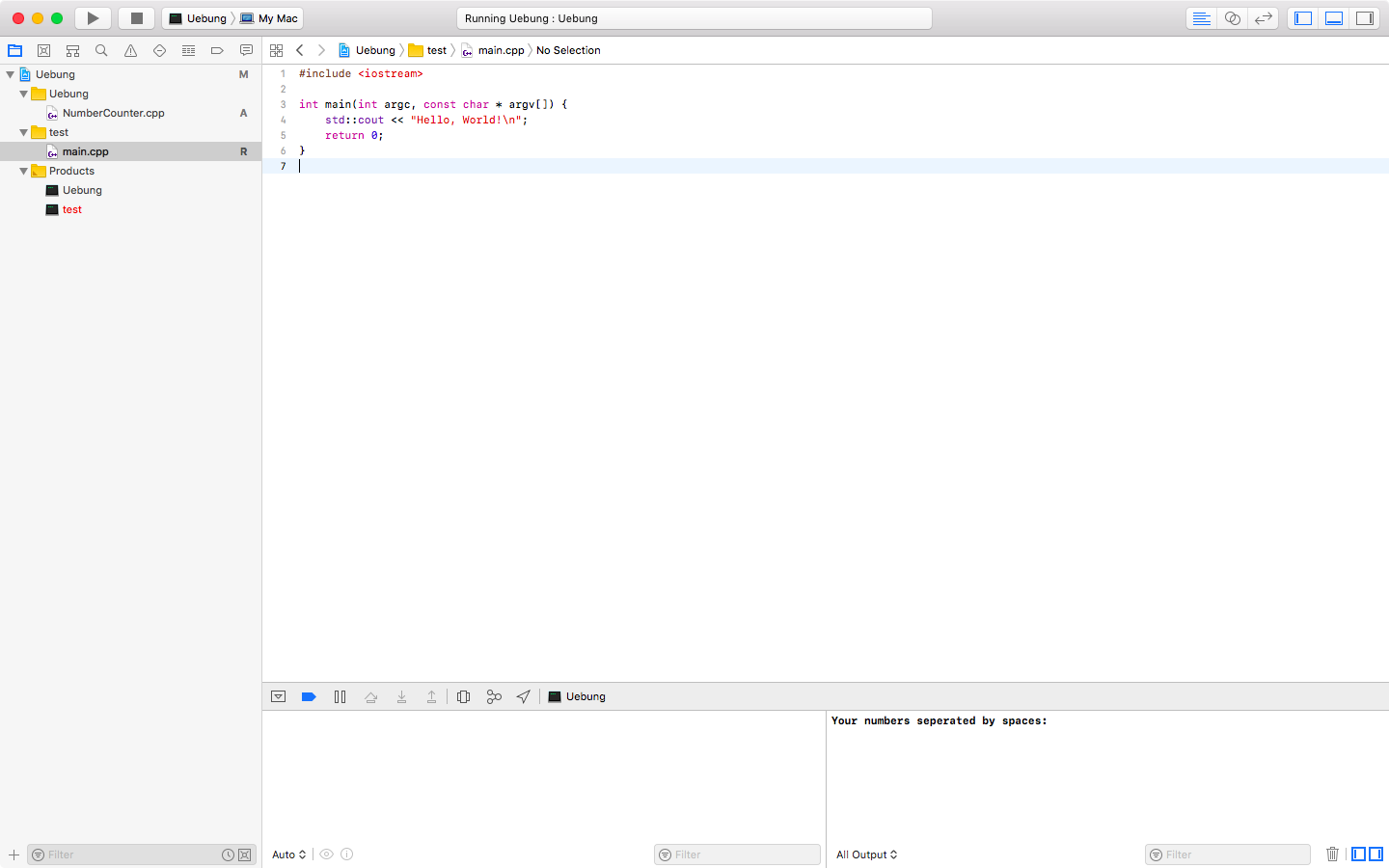
Task: Click on code line 4 std::cout
Action: click(354, 120)
